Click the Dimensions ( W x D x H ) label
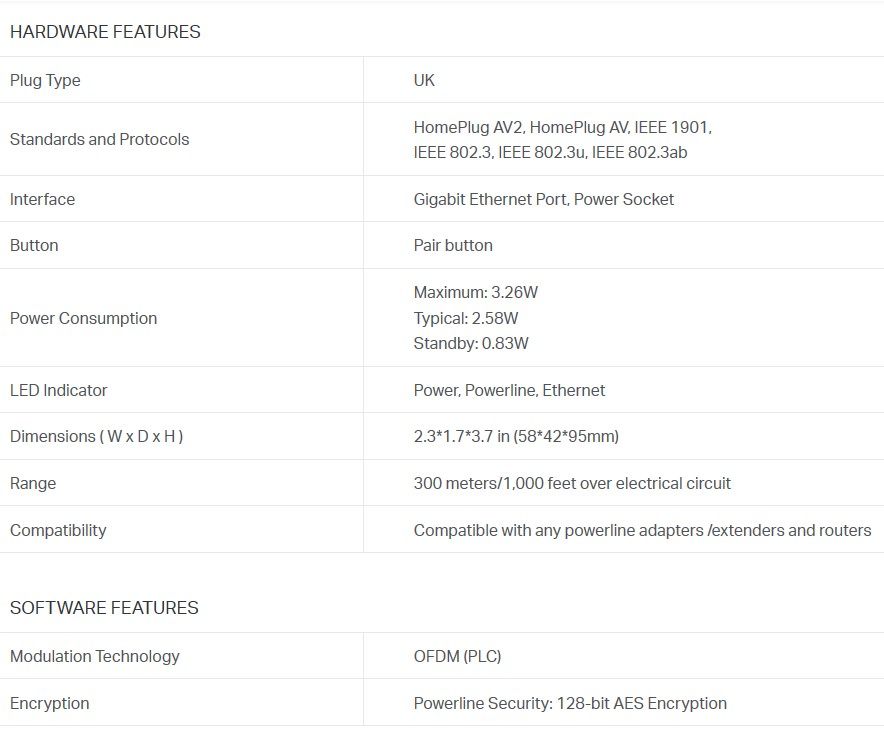The image size is (884, 753). click(96, 436)
